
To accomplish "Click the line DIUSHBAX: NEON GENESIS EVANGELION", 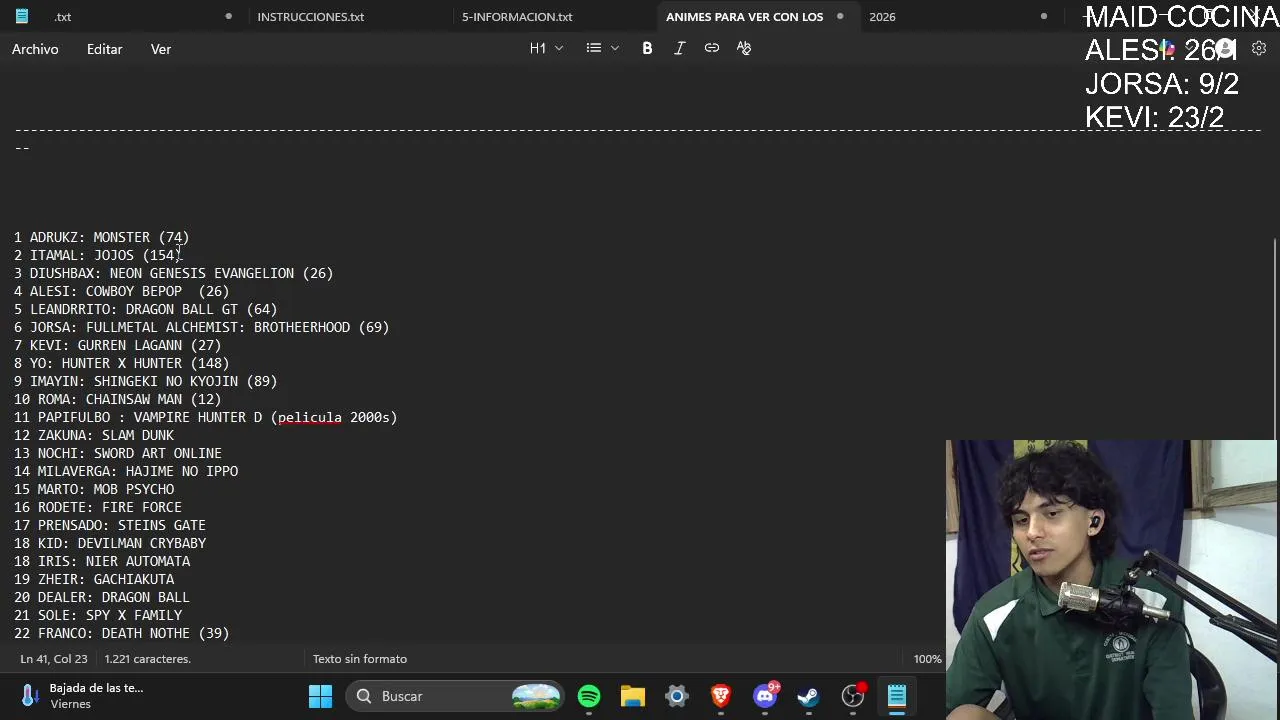I will (173, 273).
